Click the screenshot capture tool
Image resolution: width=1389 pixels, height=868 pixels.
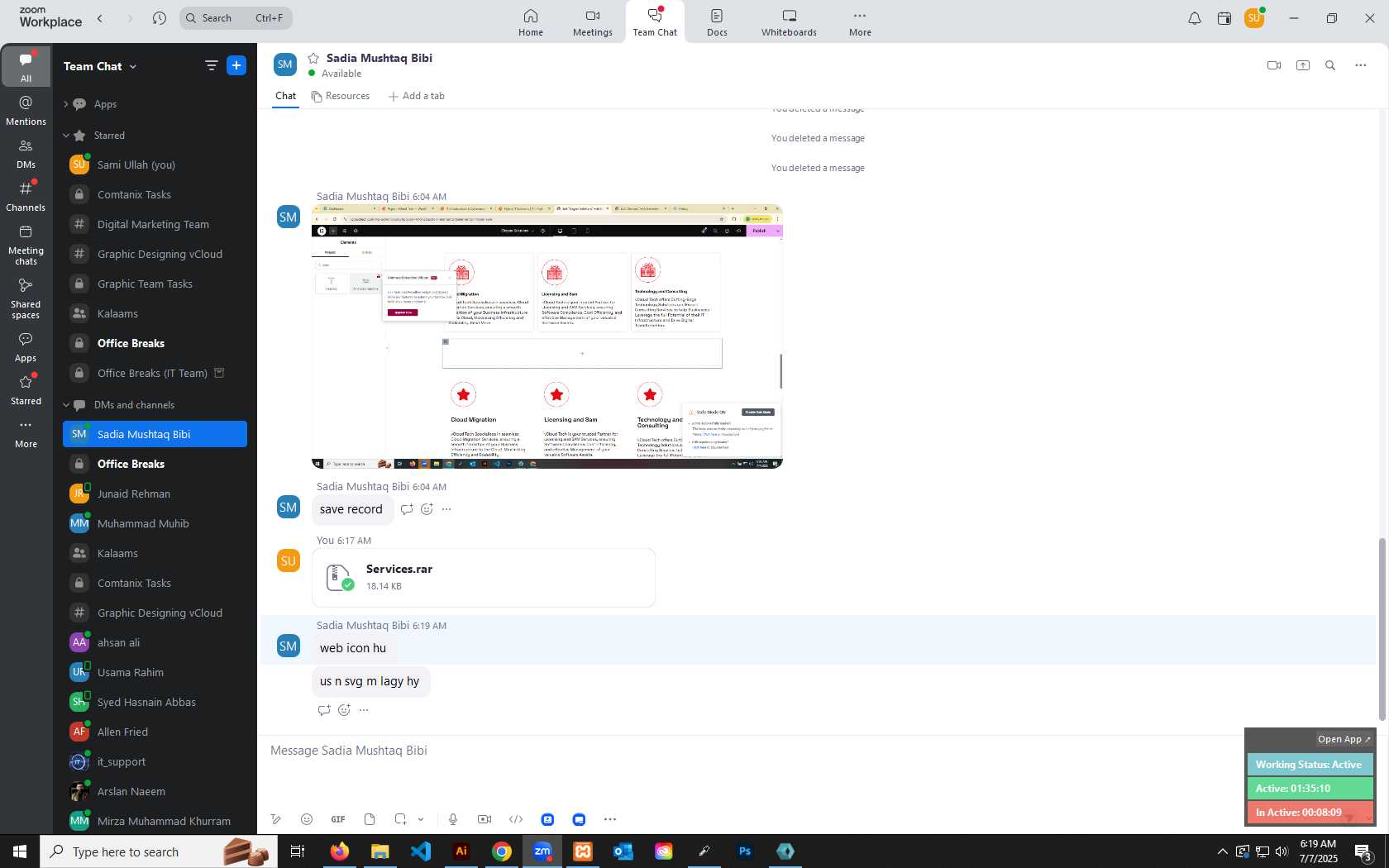click(x=400, y=819)
